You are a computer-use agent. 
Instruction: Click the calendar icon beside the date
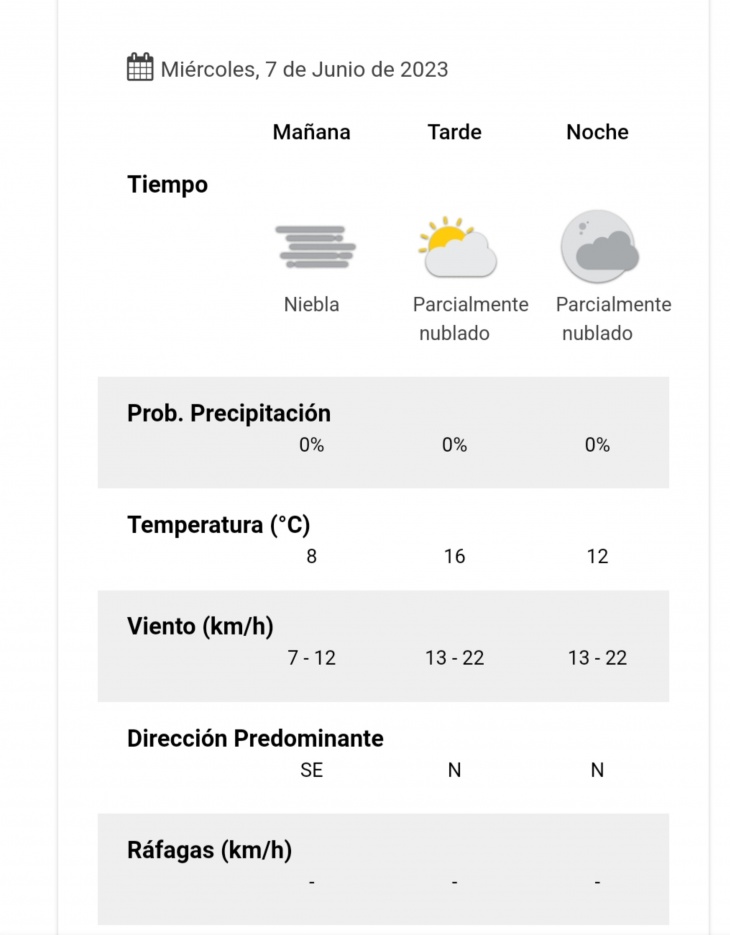[140, 67]
